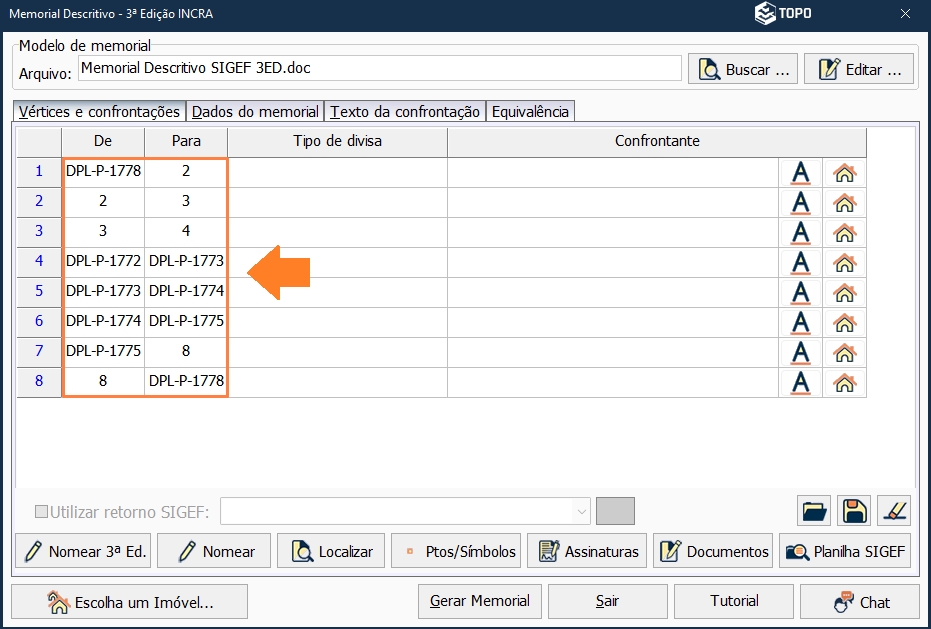This screenshot has height=629, width=931.
Task: Click the text 'A' icon in row 8
Action: tap(800, 383)
